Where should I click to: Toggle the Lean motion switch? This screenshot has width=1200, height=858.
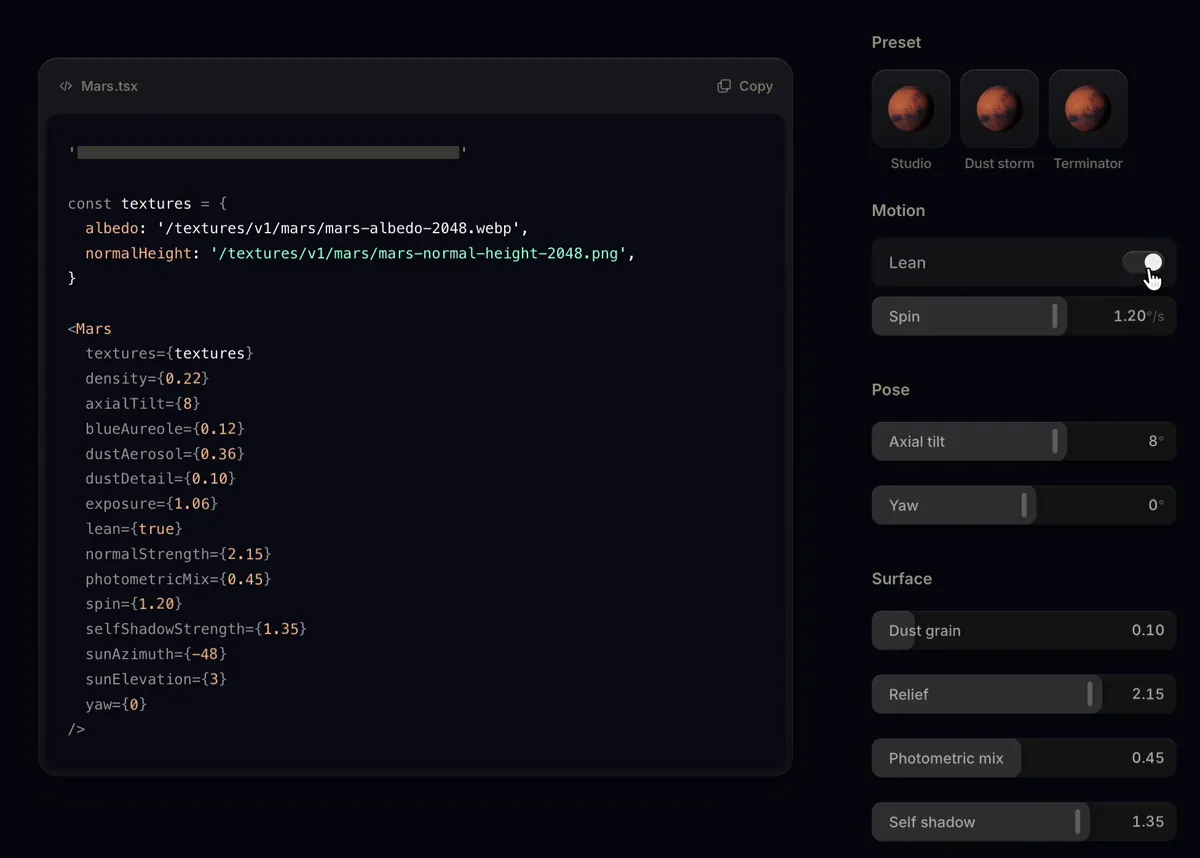pos(1143,262)
